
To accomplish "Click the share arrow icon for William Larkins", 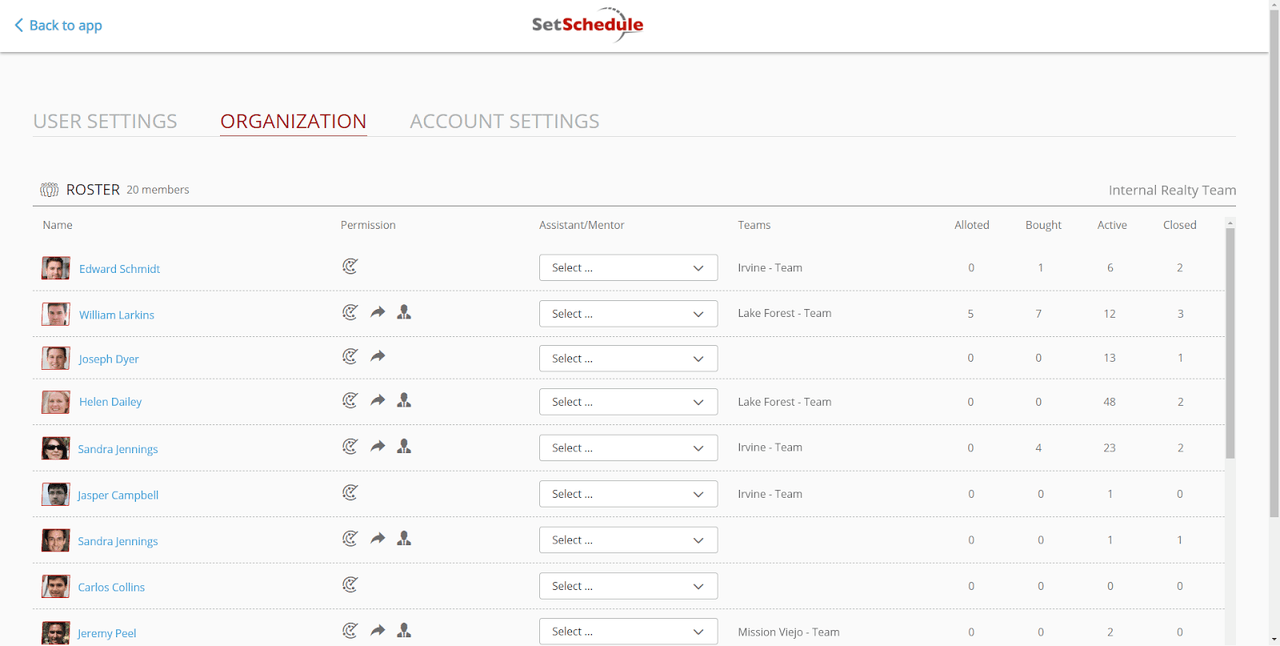I will pos(377,311).
